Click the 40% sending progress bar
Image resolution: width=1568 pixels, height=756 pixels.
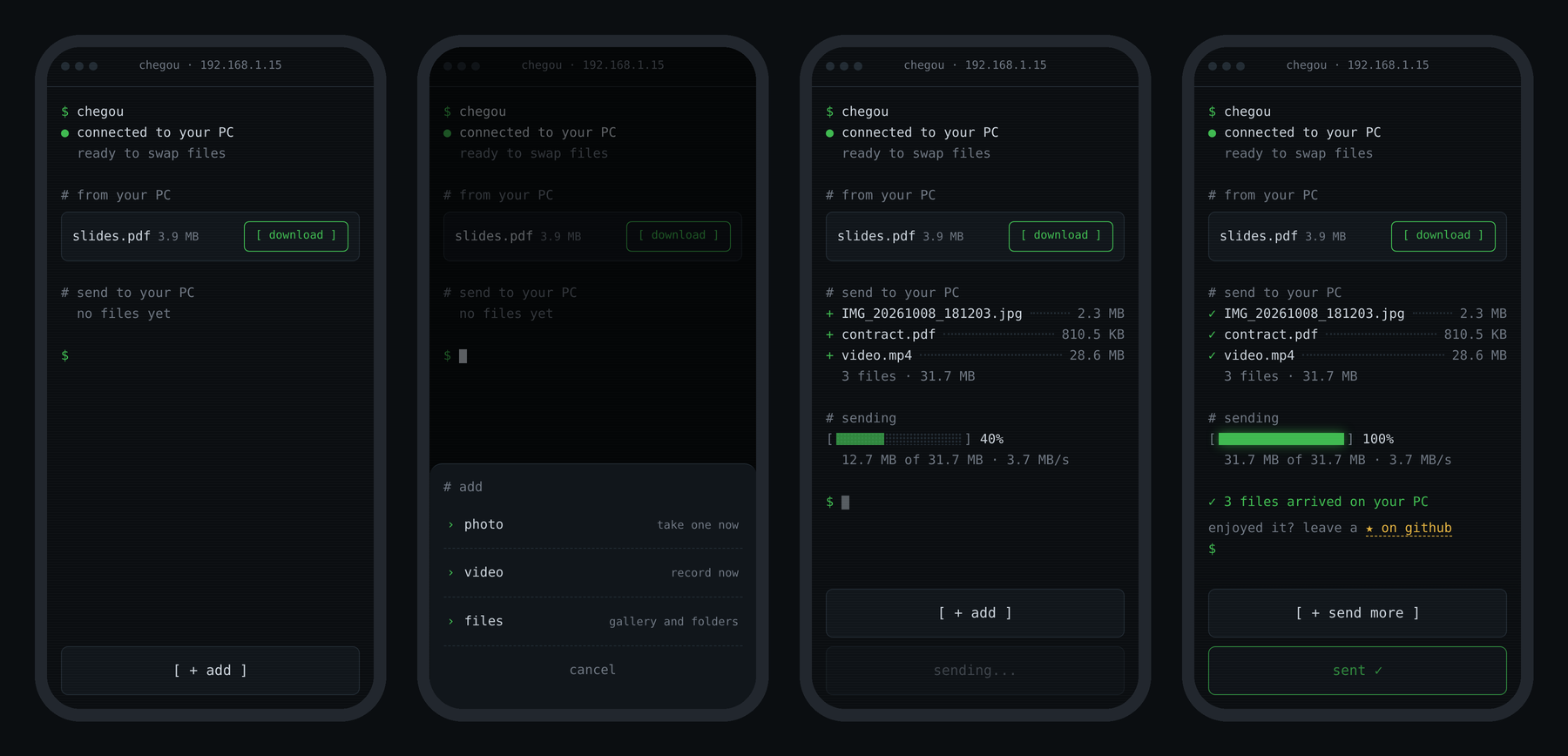pos(898,439)
